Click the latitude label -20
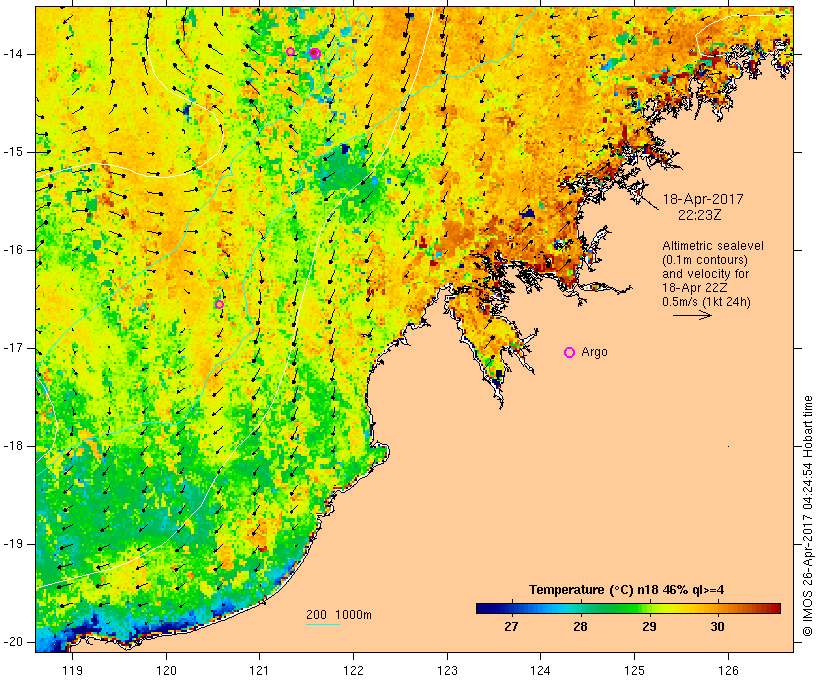Image resolution: width=820 pixels, height=680 pixels. coord(12,642)
